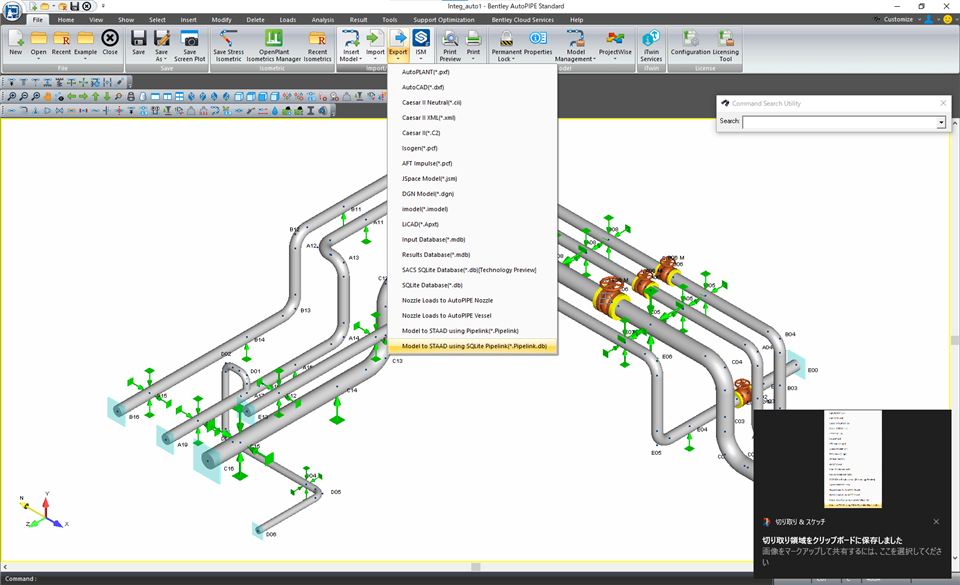Open the Customize dropdown
The height and width of the screenshot is (585, 960).
tap(919, 20)
